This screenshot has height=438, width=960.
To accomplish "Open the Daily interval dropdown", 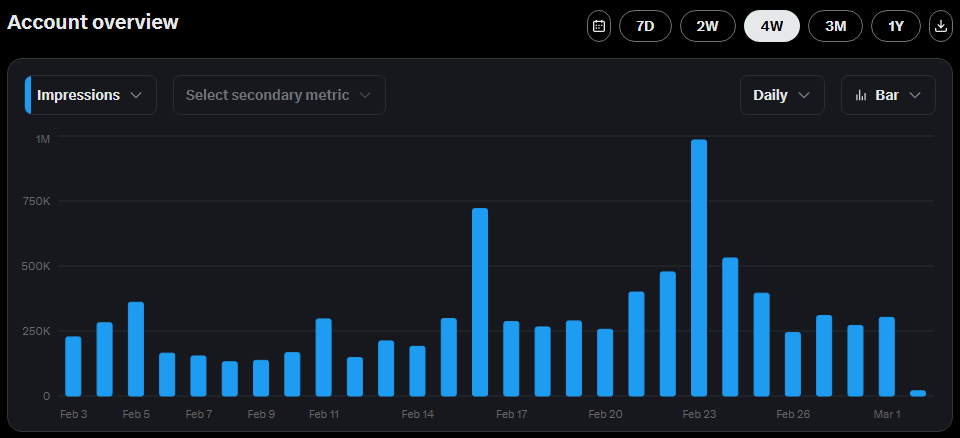I will 782,95.
